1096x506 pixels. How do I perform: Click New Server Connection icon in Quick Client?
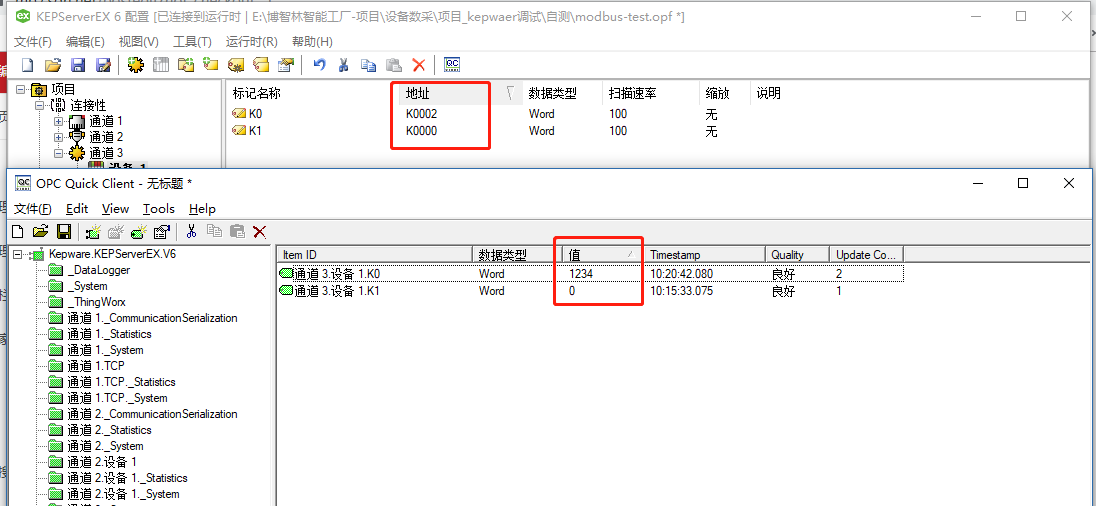(x=93, y=231)
